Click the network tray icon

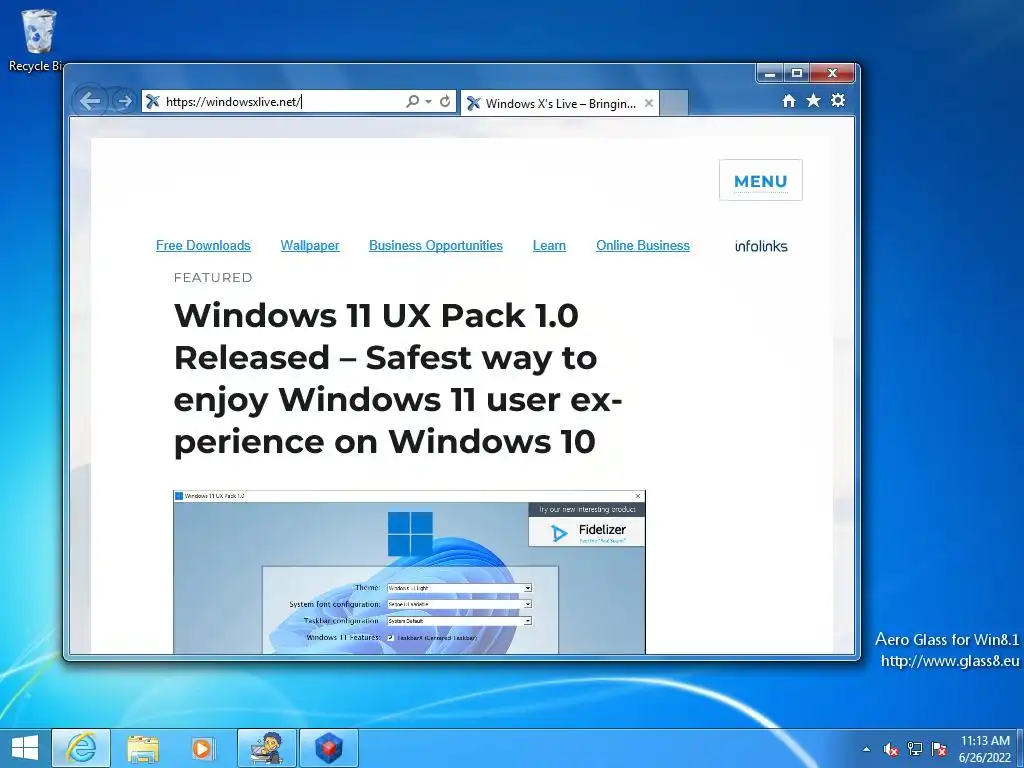point(915,749)
